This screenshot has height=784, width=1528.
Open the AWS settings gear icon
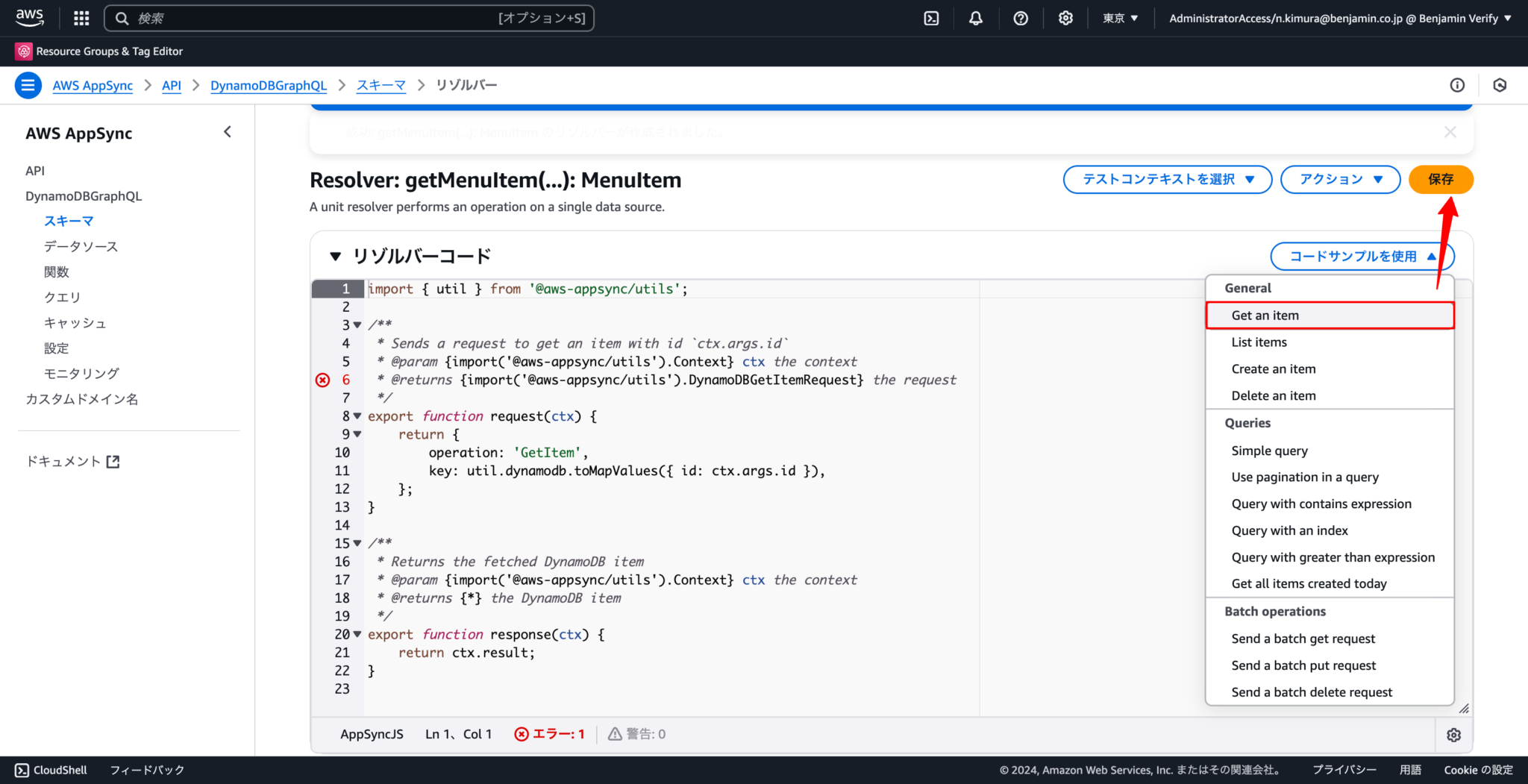click(x=1065, y=18)
